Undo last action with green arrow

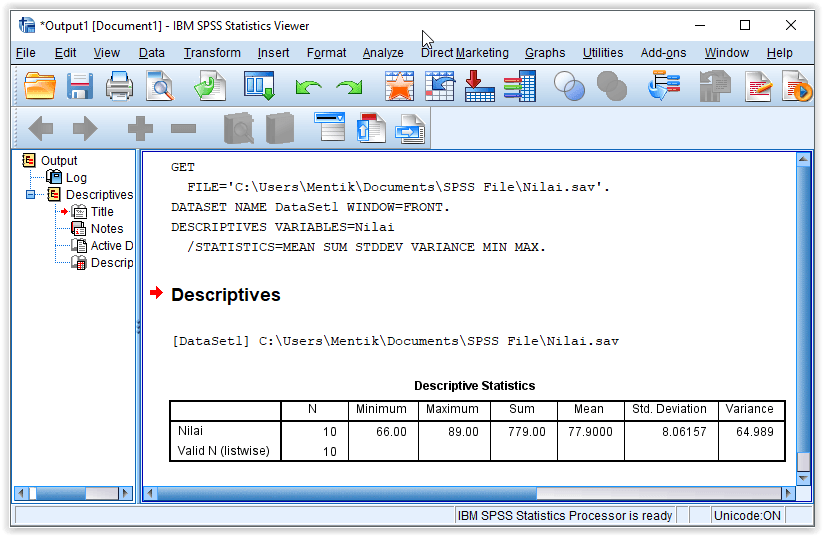pos(309,87)
